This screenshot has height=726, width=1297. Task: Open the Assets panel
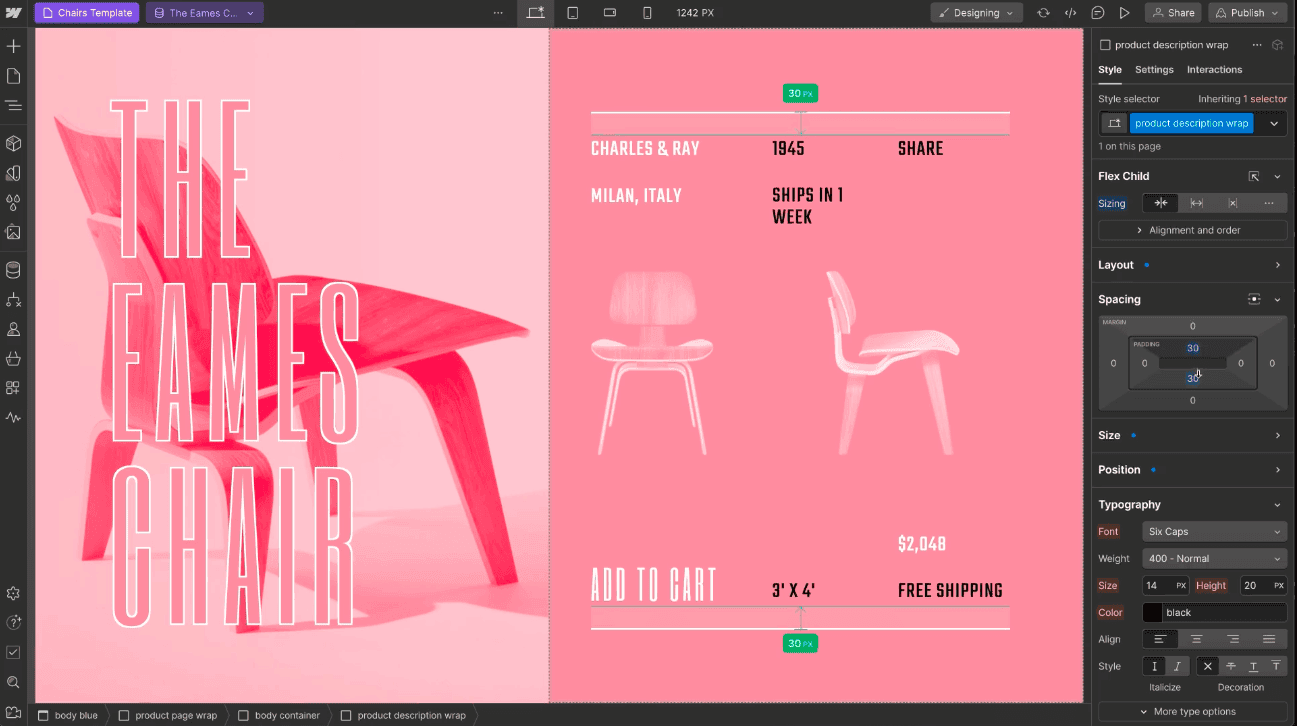coord(14,233)
